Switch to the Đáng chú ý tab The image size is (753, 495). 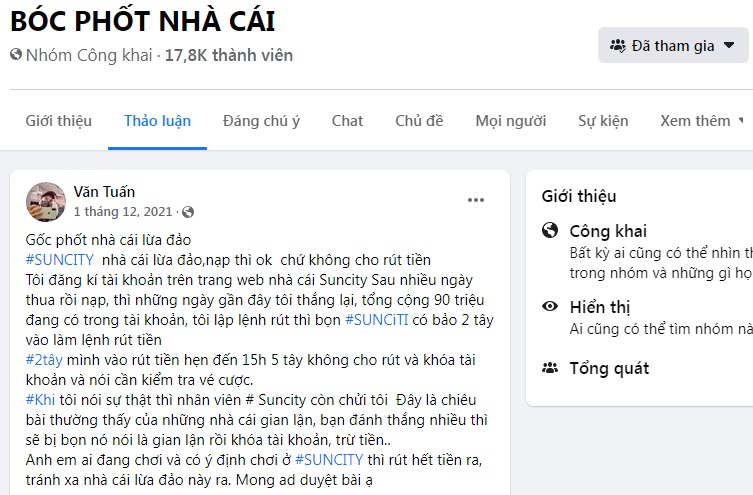pyautogui.click(x=261, y=121)
